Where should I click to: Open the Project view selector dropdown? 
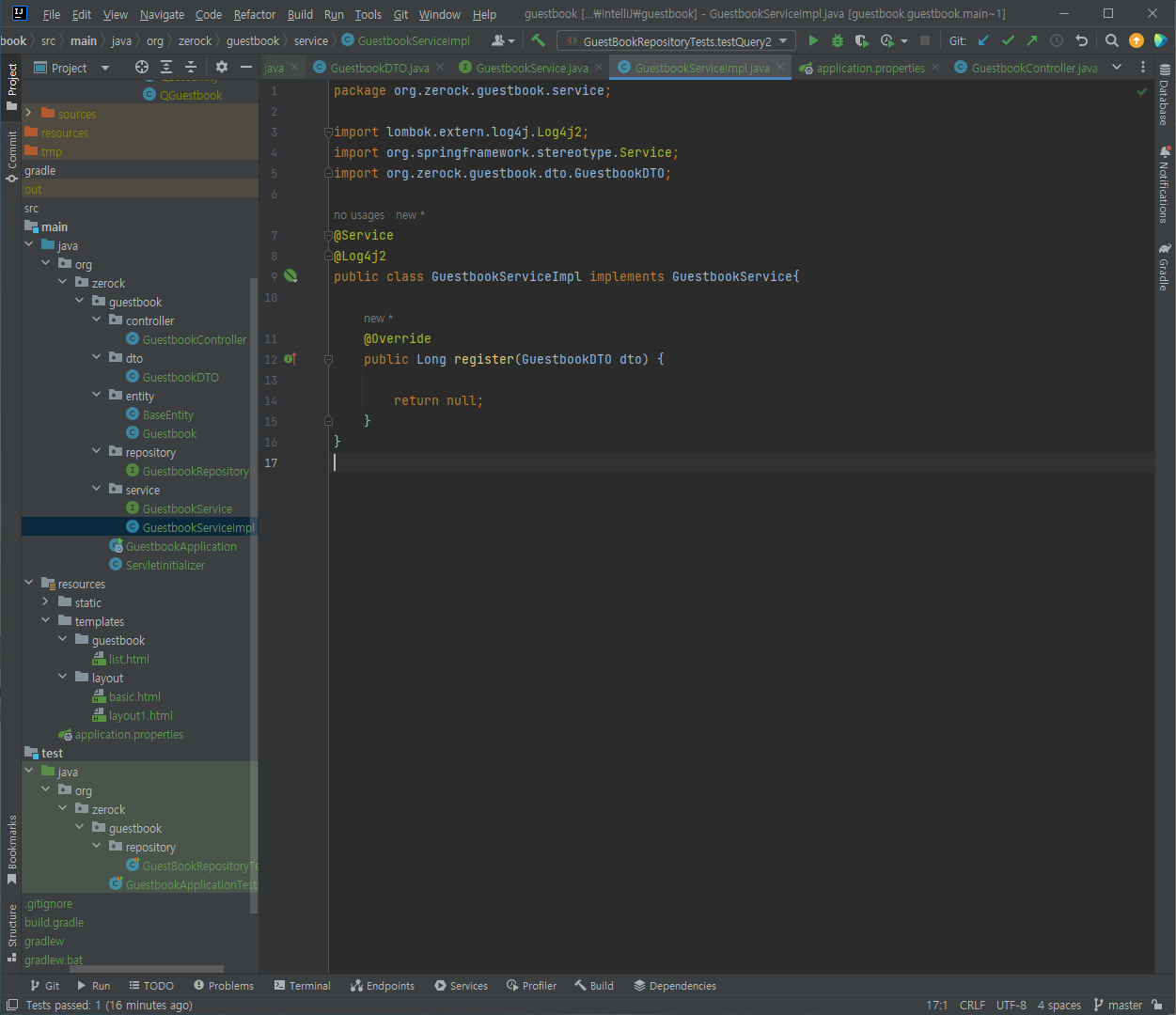(71, 68)
